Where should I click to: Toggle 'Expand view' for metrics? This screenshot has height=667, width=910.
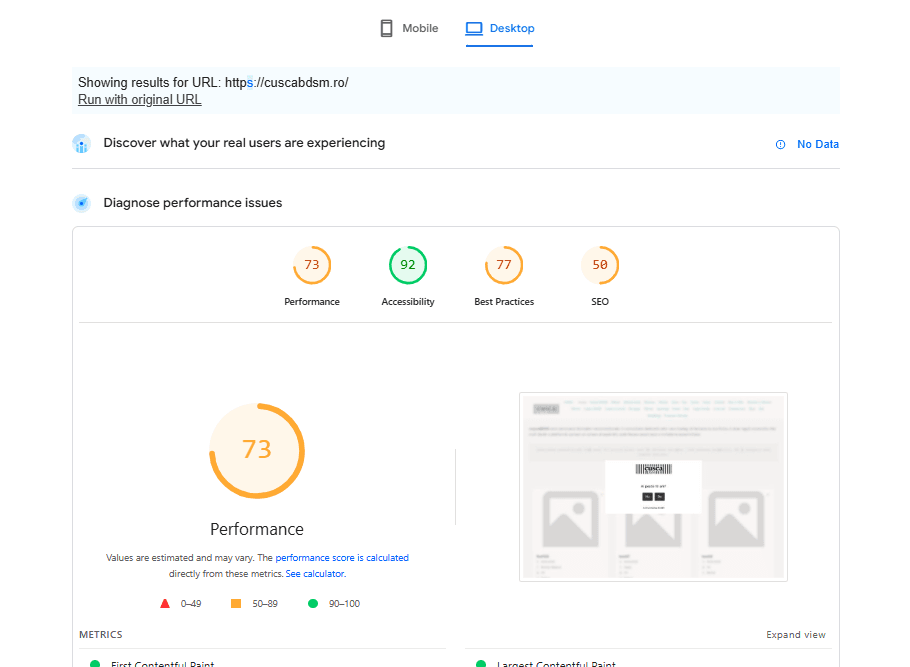[796, 635]
